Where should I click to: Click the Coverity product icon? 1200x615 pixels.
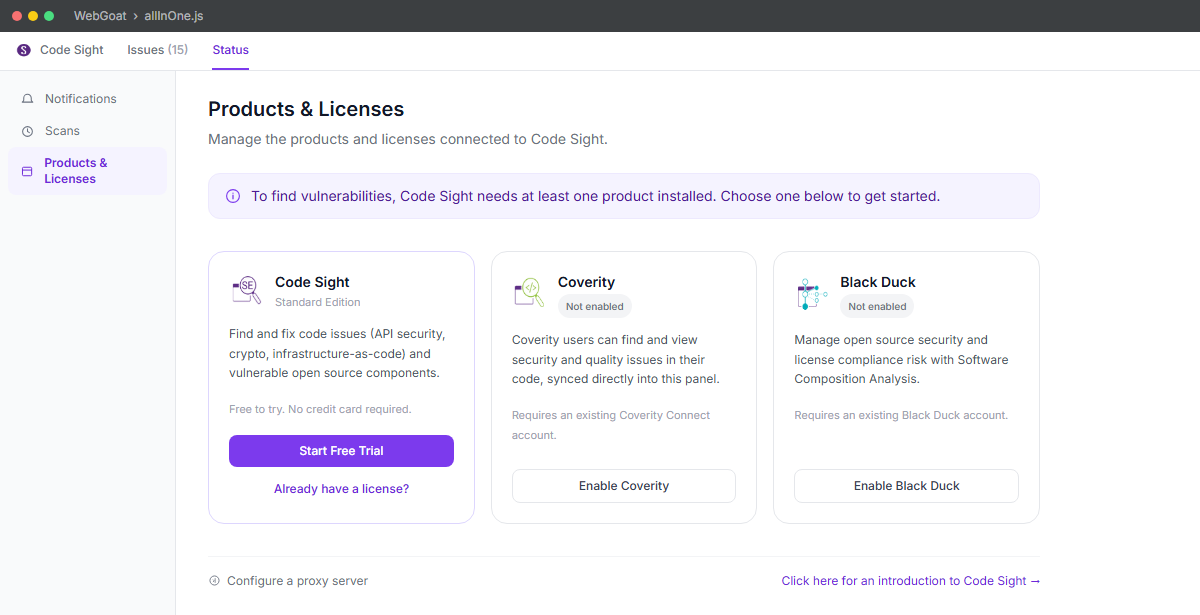click(x=528, y=291)
